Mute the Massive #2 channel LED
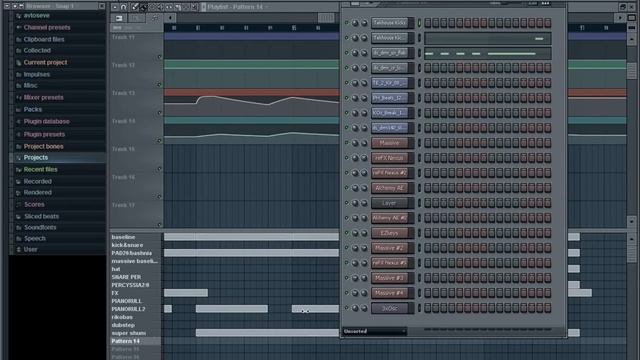This screenshot has width=640, height=360. pyautogui.click(x=347, y=248)
